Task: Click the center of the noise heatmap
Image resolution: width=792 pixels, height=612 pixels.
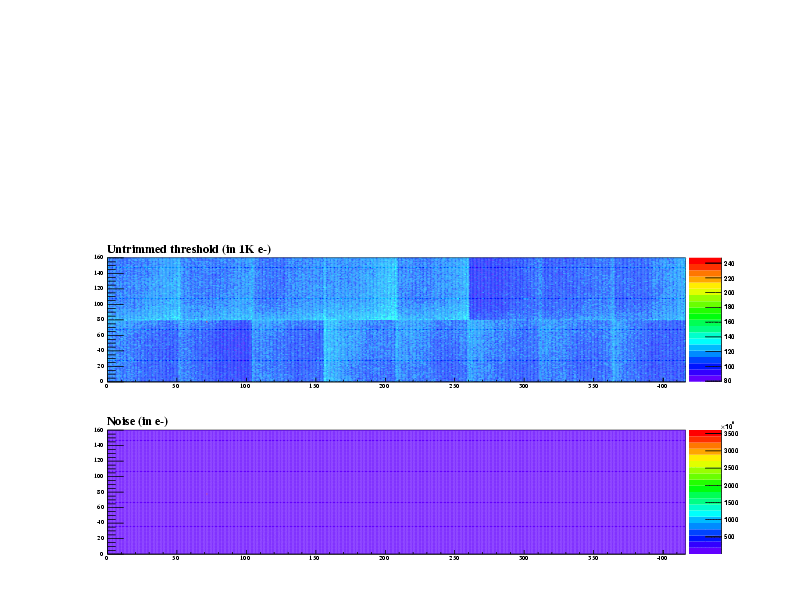Action: pos(396,491)
